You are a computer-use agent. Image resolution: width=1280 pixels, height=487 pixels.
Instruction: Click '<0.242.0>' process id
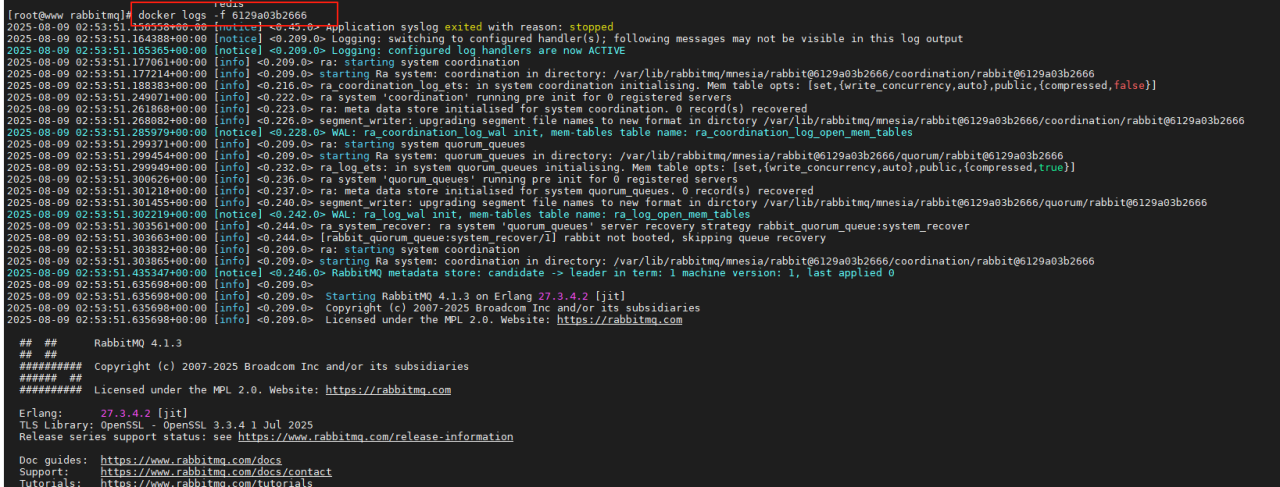pyautogui.click(x=297, y=214)
